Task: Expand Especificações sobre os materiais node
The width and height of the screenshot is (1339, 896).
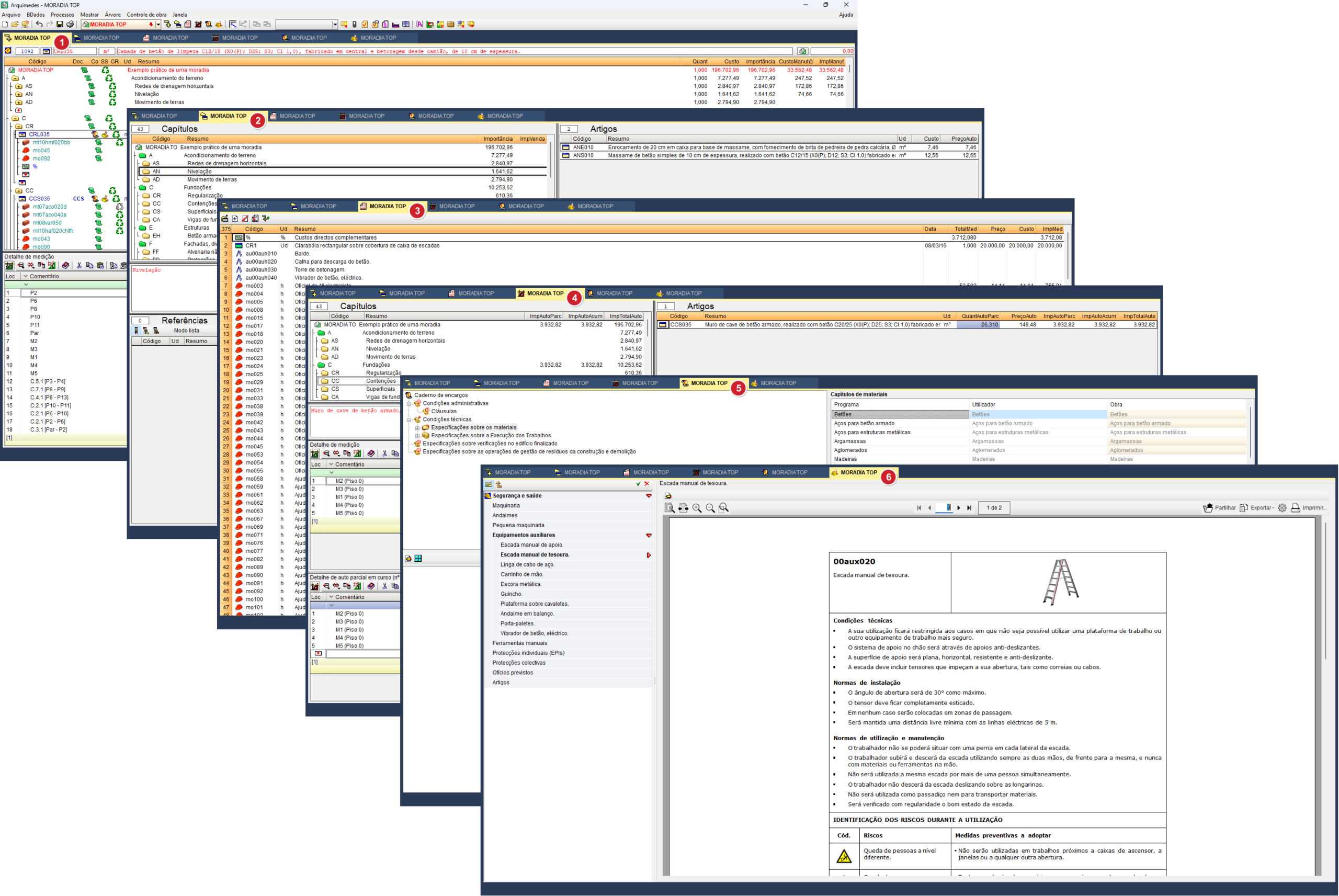Action: (x=417, y=427)
